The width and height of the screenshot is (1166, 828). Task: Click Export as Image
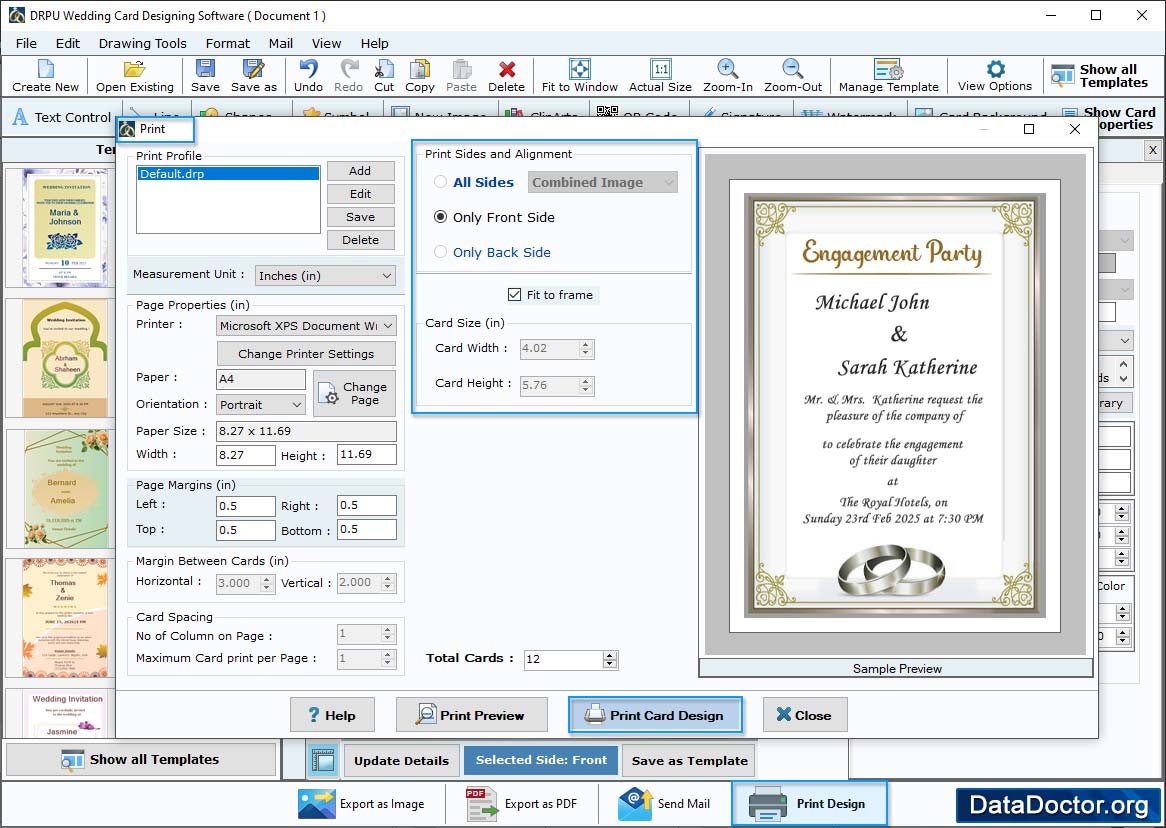coord(361,803)
